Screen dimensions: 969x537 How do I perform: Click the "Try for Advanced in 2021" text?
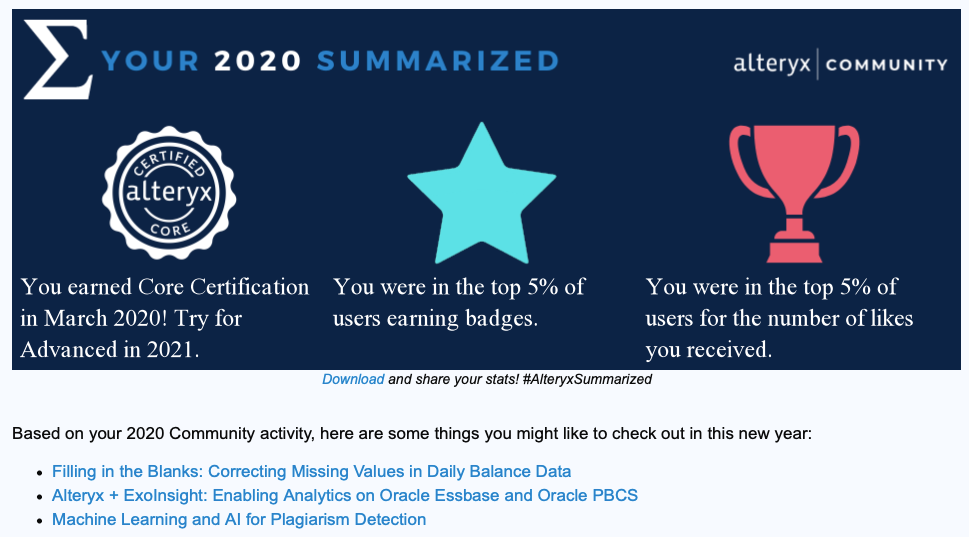[x=130, y=335]
